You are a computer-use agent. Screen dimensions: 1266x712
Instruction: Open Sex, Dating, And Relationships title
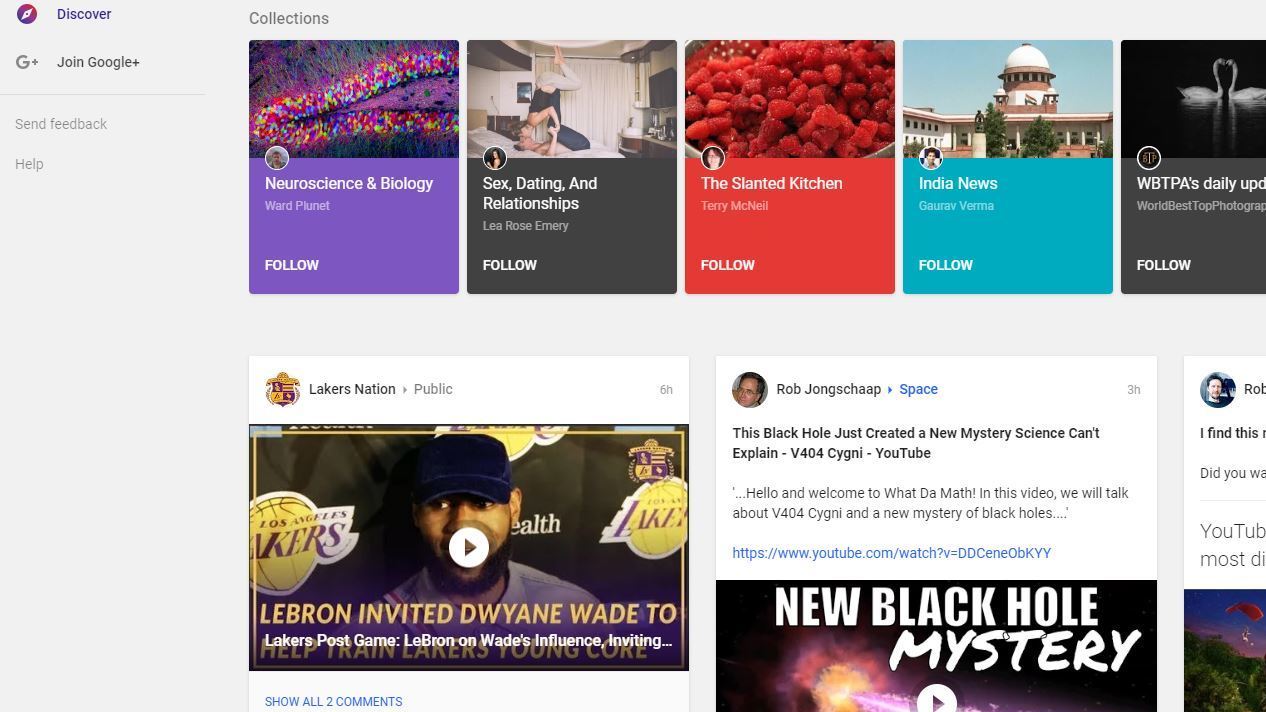(x=540, y=193)
